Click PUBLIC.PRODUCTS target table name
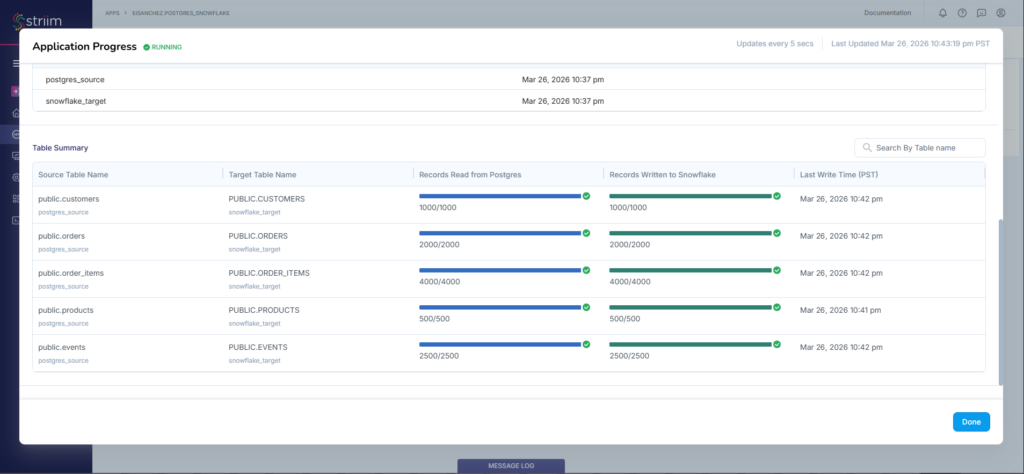This screenshot has height=474, width=1024. [x=264, y=310]
